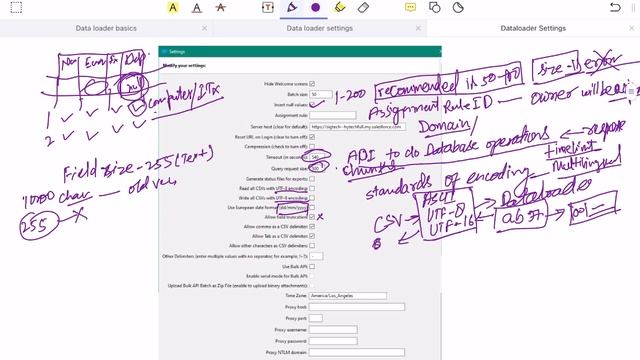Enable Use European date format checkbox
Image resolution: width=640 pixels, height=360 pixels.
pos(312,207)
